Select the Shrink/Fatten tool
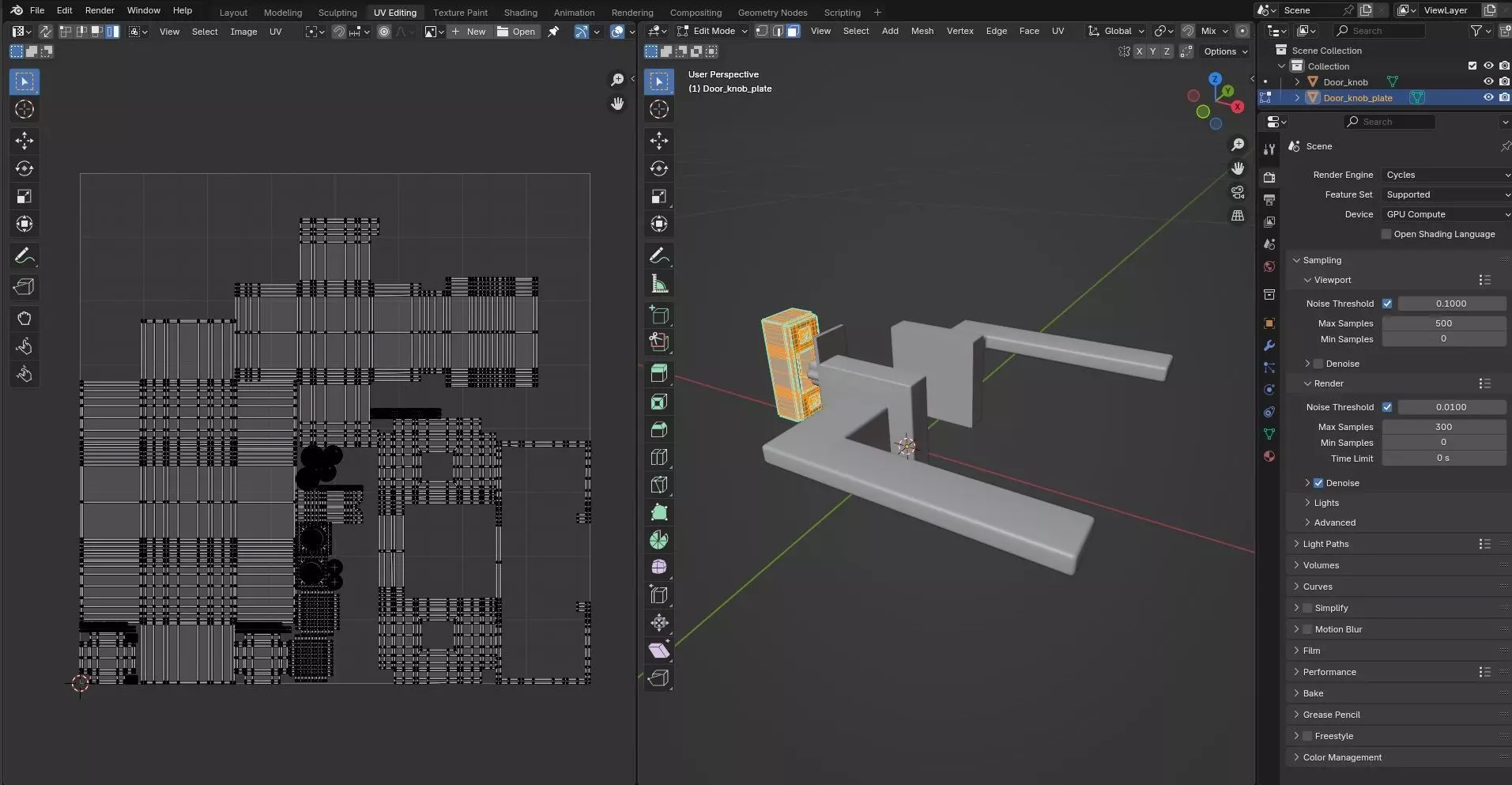Viewport: 1512px width, 785px height. [x=659, y=623]
